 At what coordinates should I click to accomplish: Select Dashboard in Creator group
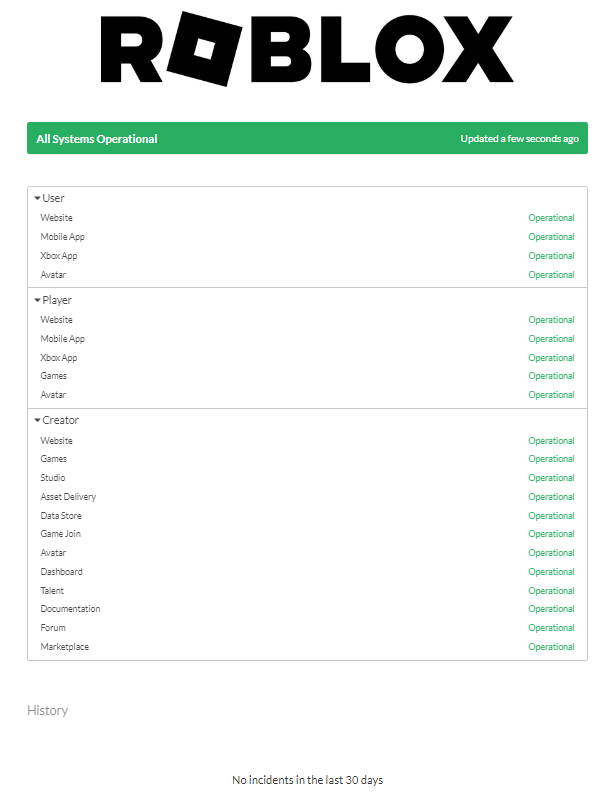(x=61, y=572)
